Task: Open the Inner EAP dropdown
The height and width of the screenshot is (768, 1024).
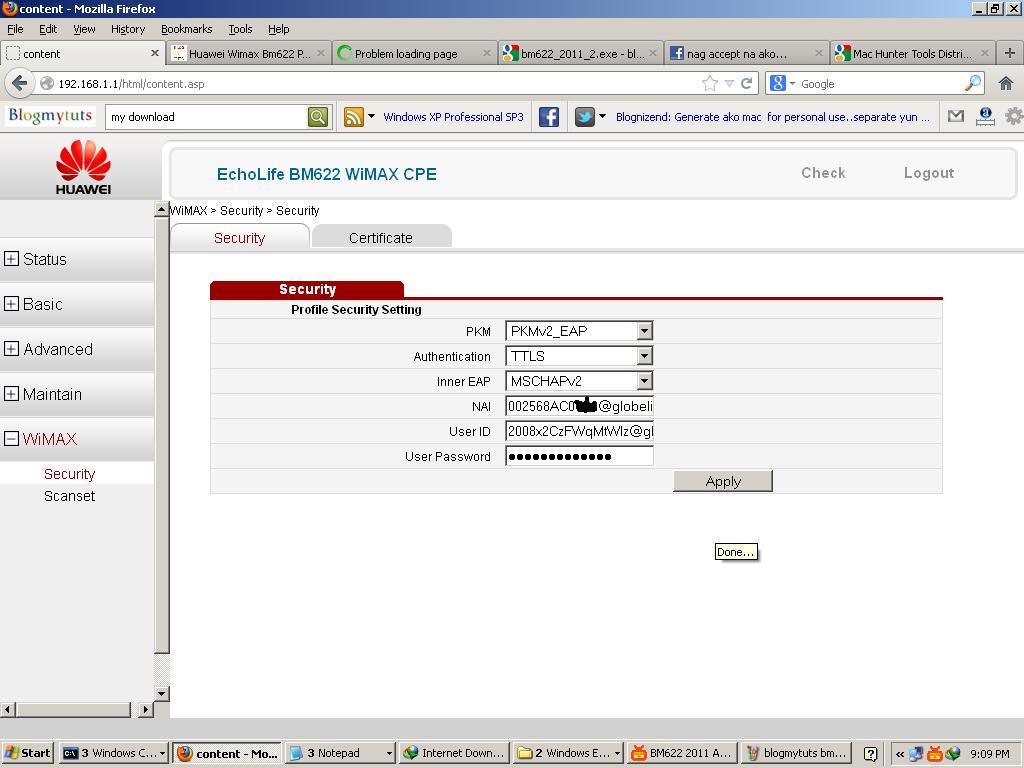Action: click(645, 380)
